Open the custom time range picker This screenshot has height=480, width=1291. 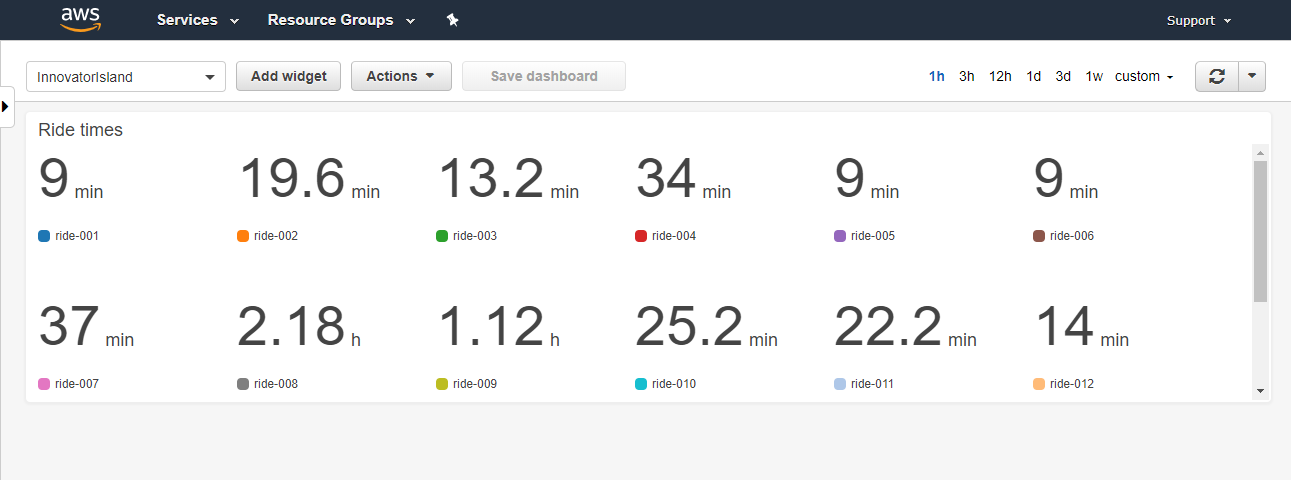pyautogui.click(x=1144, y=76)
